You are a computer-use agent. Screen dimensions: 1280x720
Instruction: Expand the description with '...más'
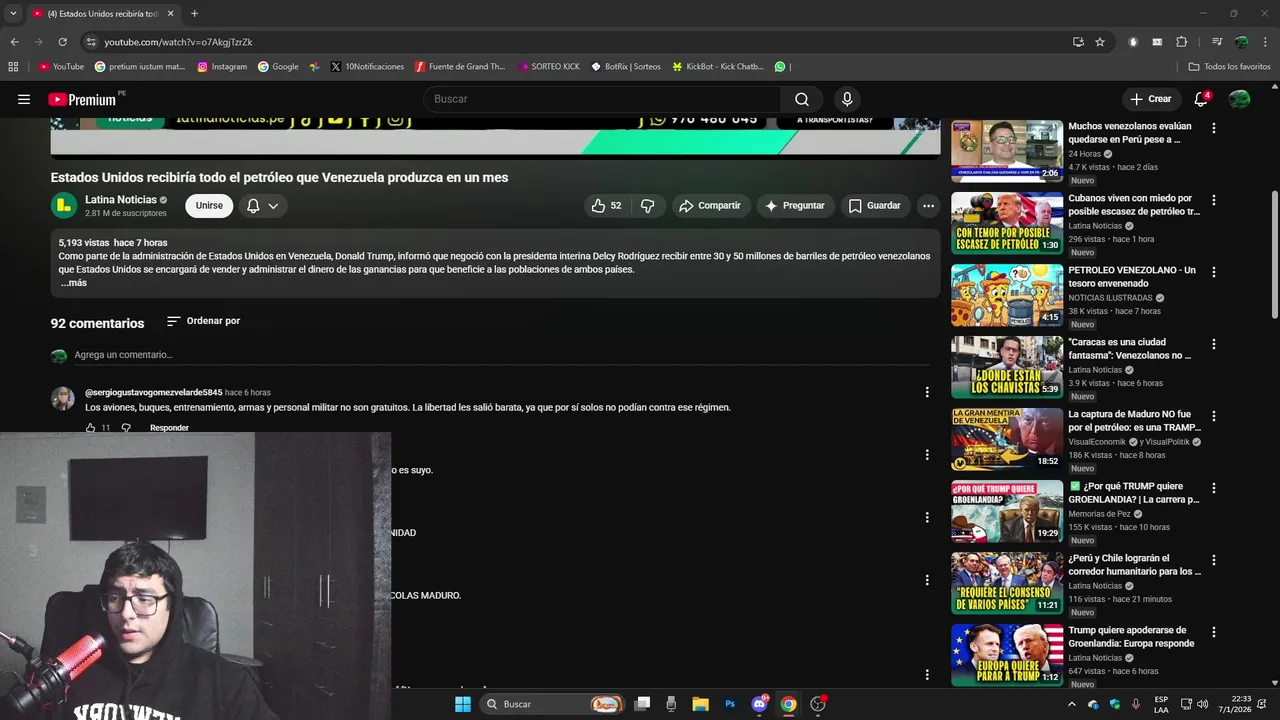(74, 283)
